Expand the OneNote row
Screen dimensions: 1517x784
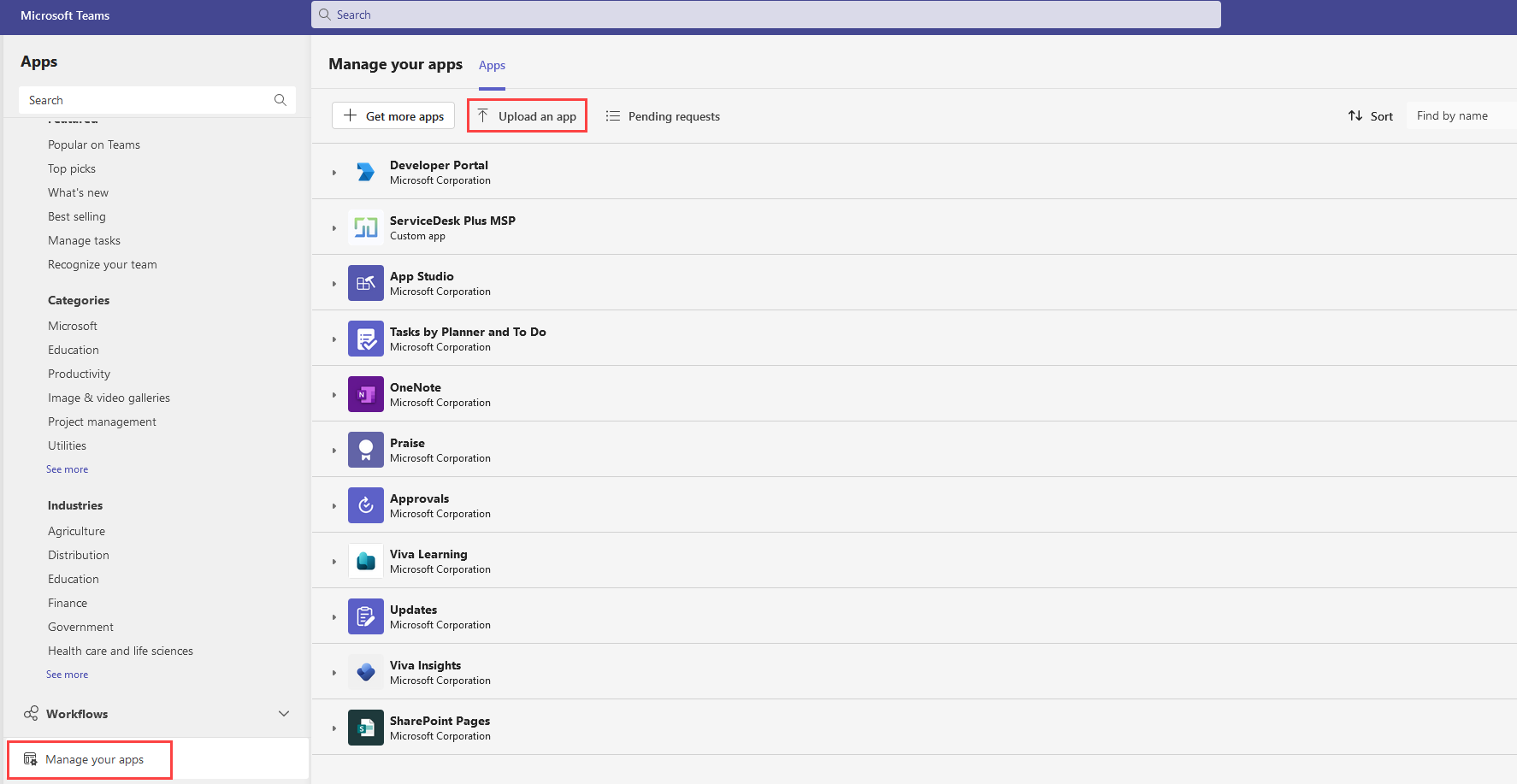point(334,395)
